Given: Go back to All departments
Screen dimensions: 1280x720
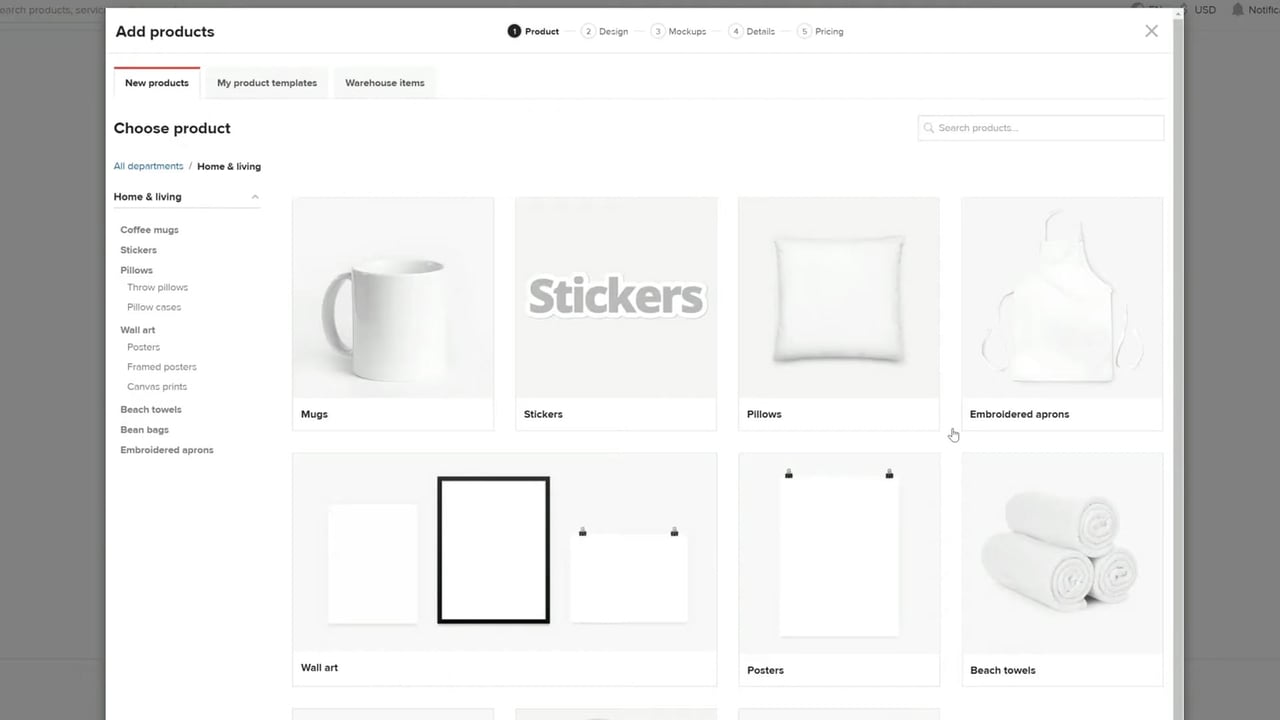Looking at the screenshot, I should [x=148, y=166].
